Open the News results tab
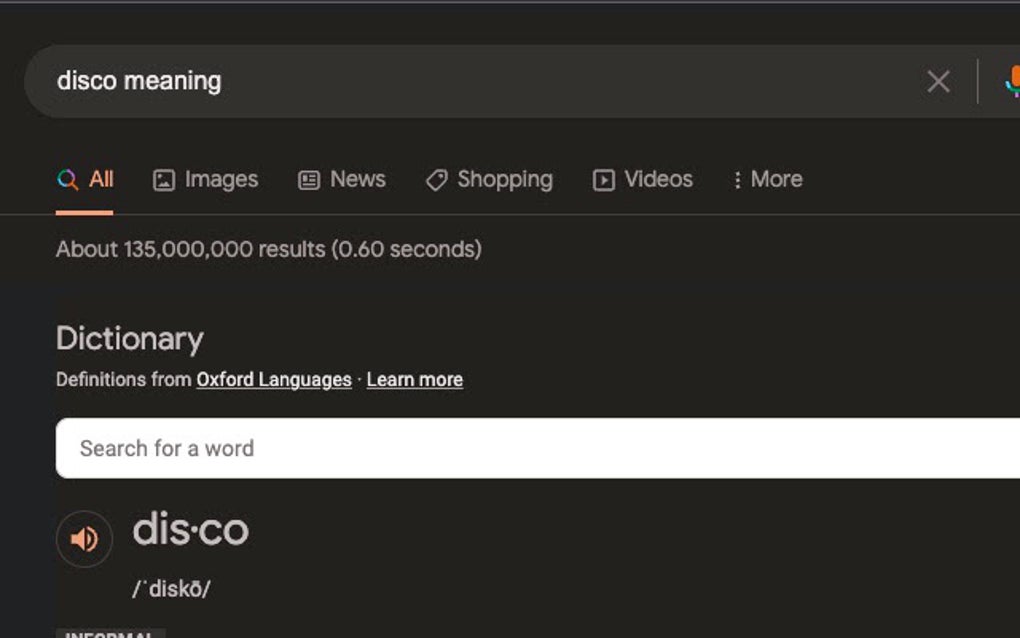1020x638 pixels. point(357,180)
